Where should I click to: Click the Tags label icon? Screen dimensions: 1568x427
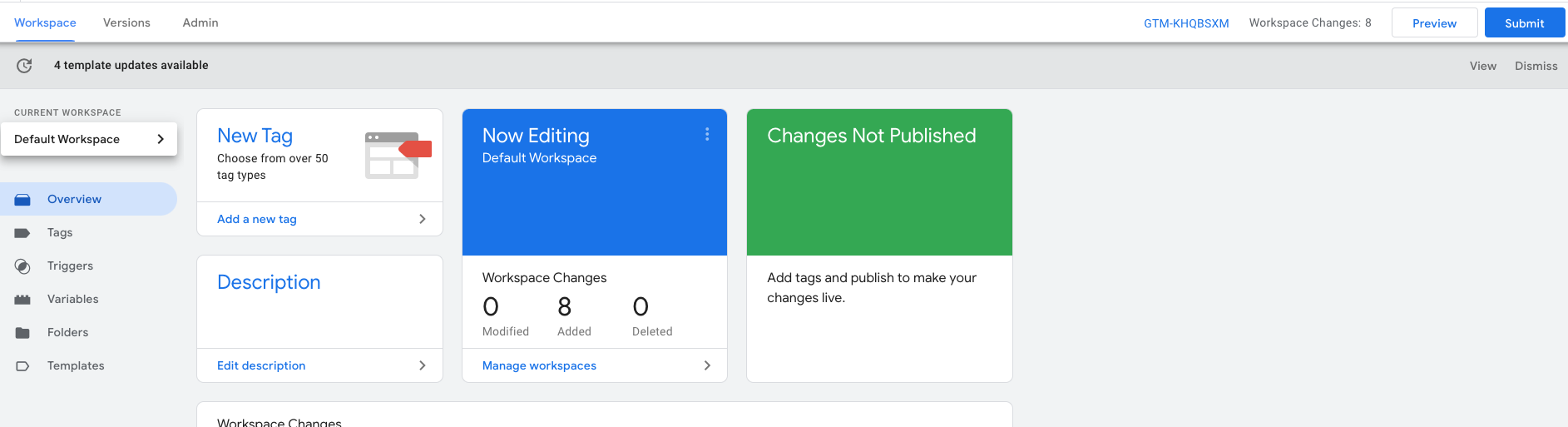[22, 233]
